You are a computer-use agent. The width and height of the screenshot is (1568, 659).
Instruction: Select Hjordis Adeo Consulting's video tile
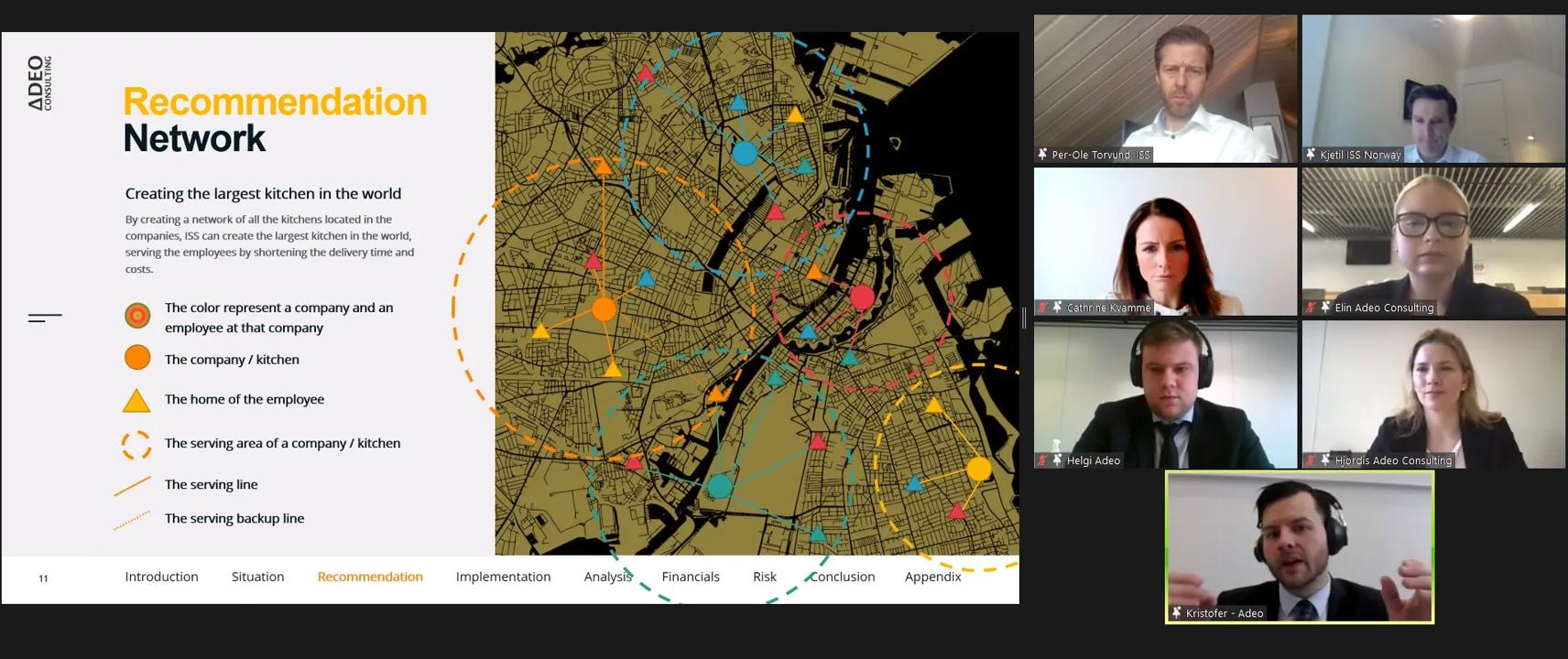tap(1434, 394)
